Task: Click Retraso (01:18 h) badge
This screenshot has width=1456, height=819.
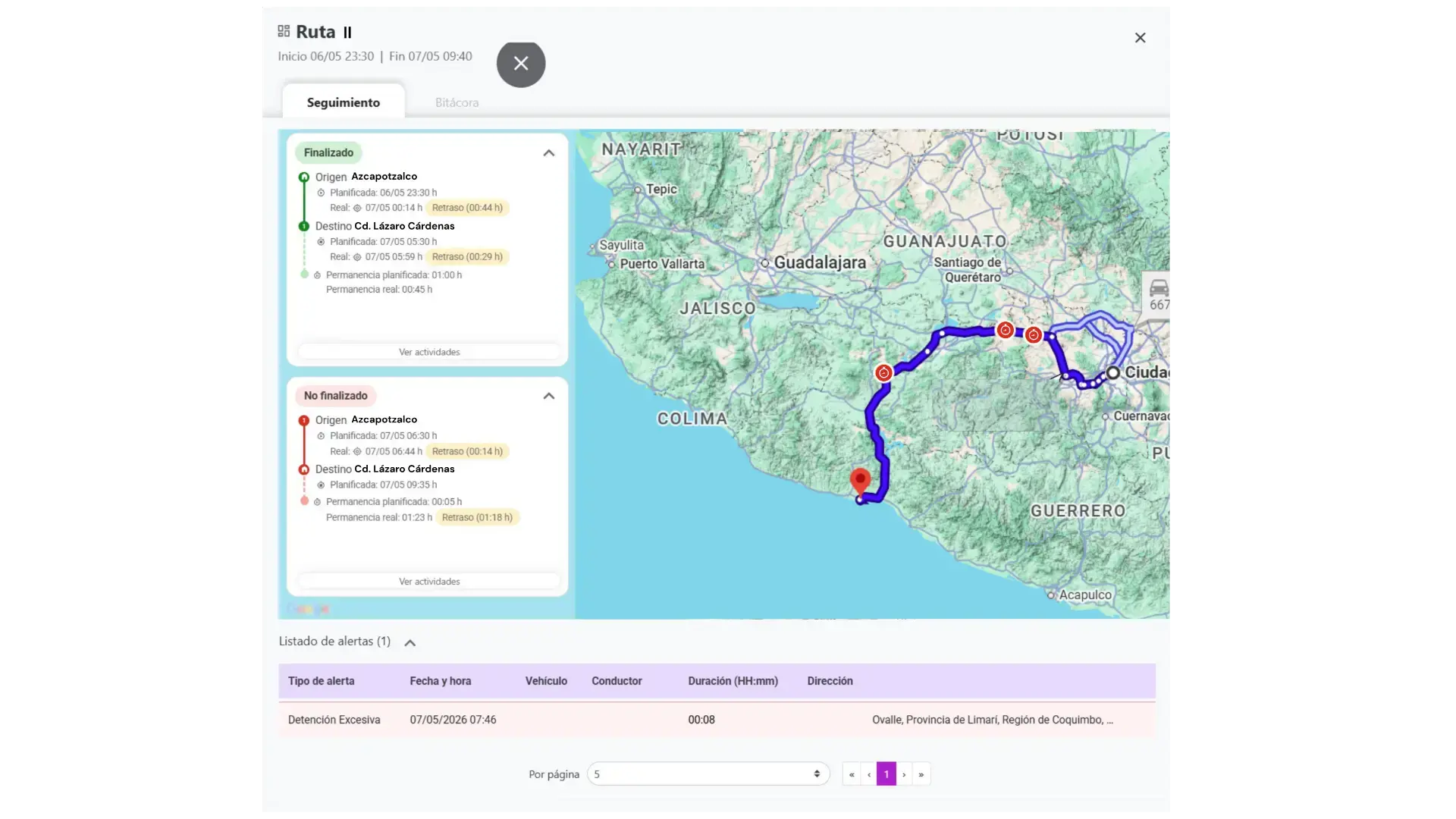Action: 477,518
